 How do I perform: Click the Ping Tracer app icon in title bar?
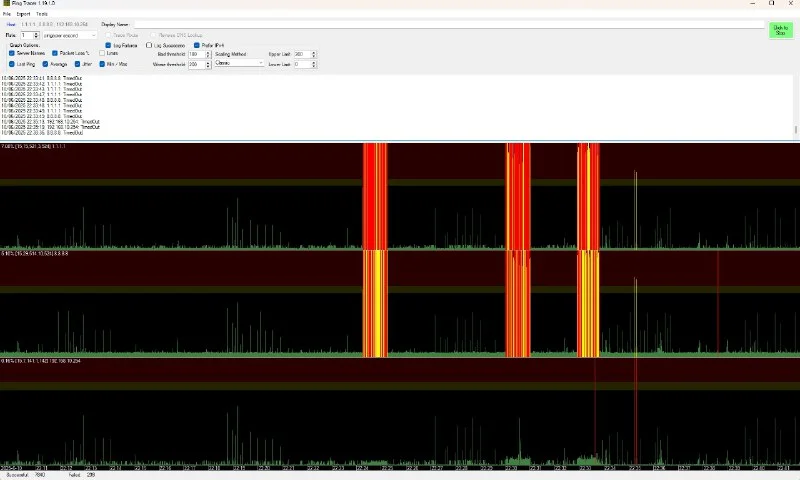(x=5, y=4)
